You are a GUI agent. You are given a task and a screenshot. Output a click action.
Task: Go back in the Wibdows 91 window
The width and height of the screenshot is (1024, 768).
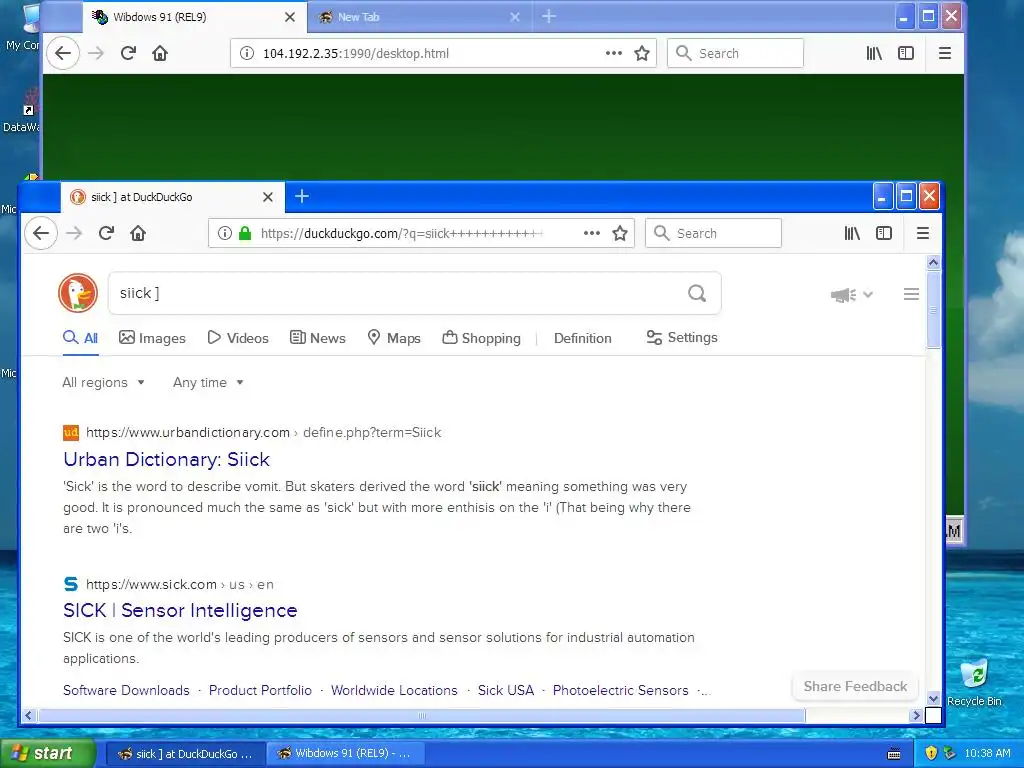tap(63, 53)
